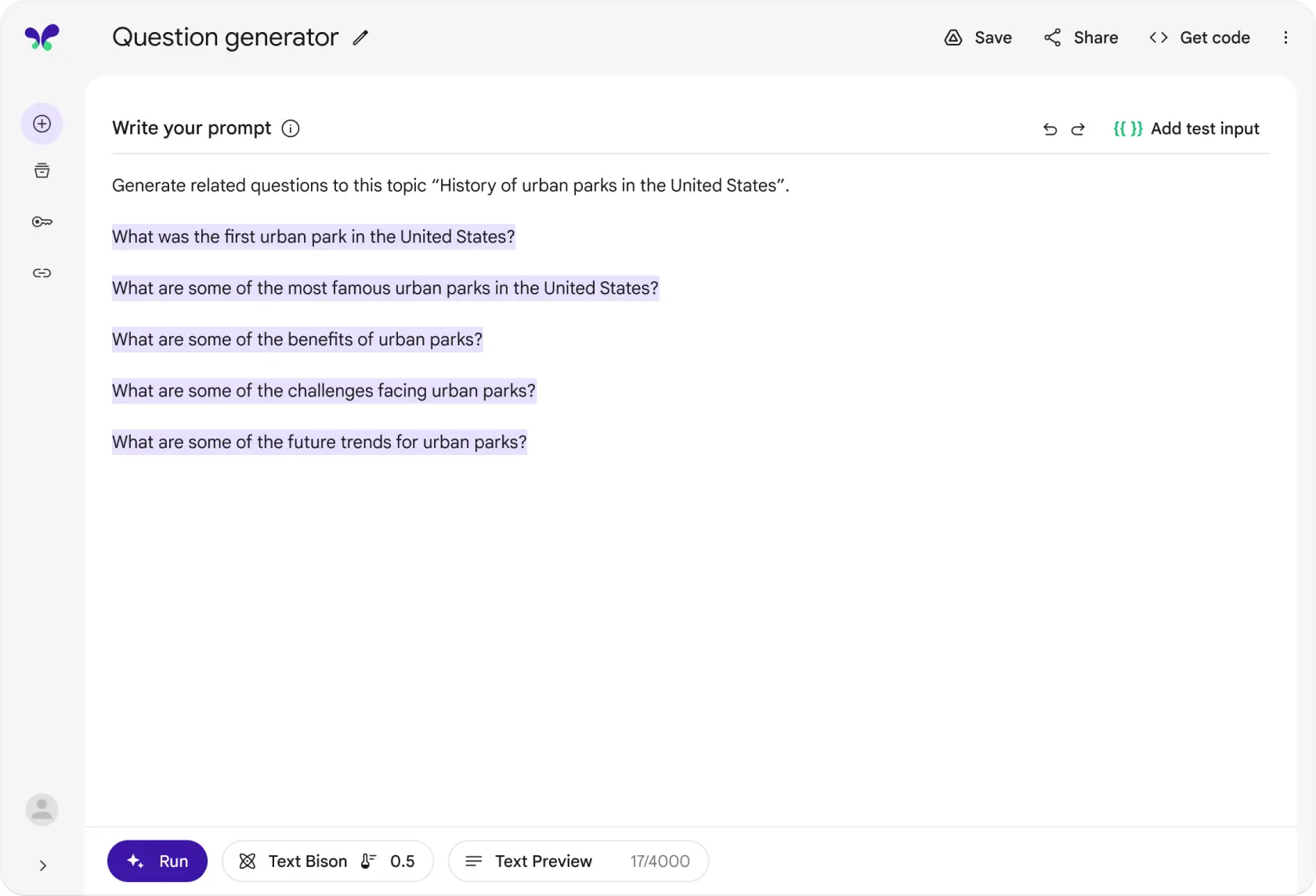The image size is (1316, 896).
Task: Edit the Question generator title pencil
Action: [x=360, y=38]
